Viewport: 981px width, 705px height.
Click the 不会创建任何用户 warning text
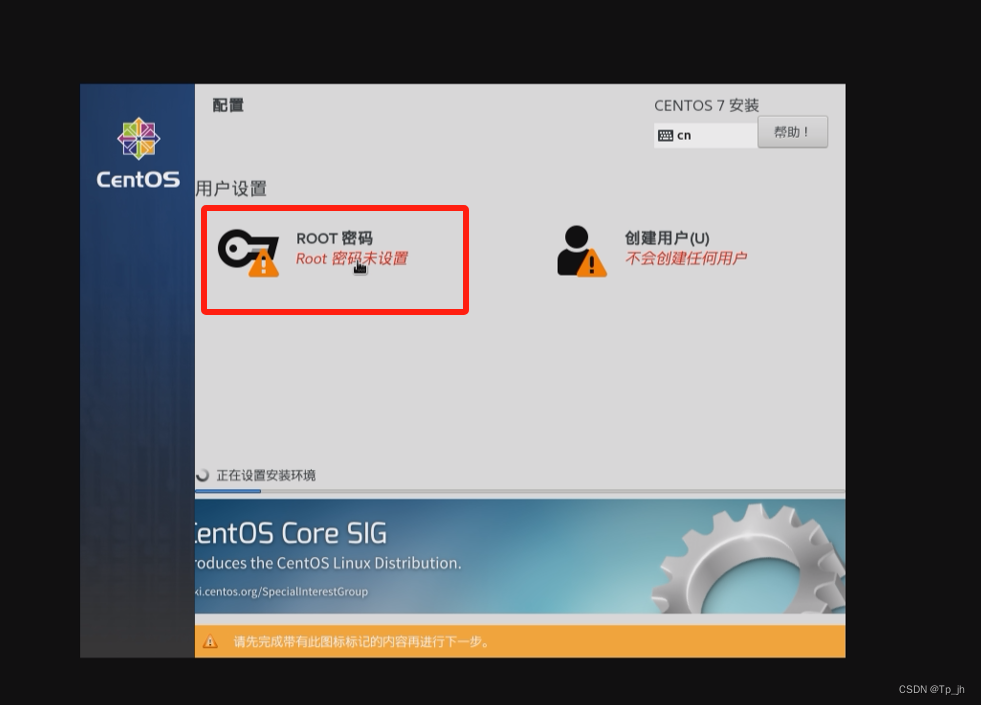pyautogui.click(x=686, y=258)
